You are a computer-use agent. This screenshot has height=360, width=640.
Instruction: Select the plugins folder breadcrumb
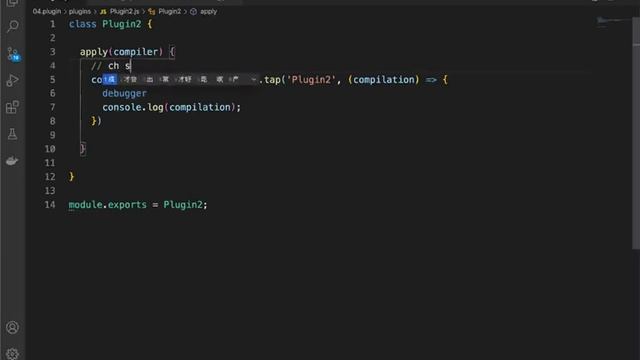(x=80, y=11)
